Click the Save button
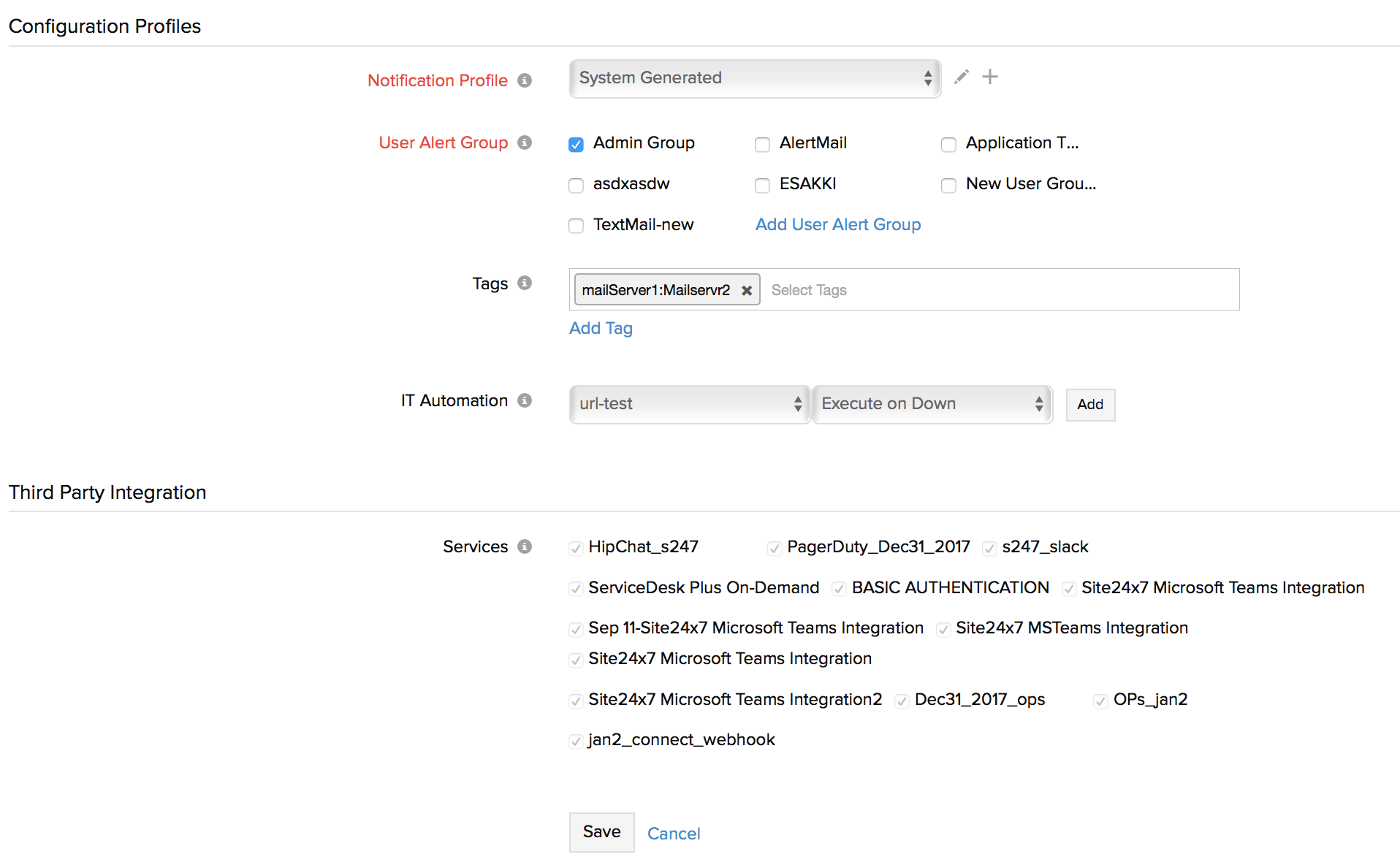 tap(601, 831)
